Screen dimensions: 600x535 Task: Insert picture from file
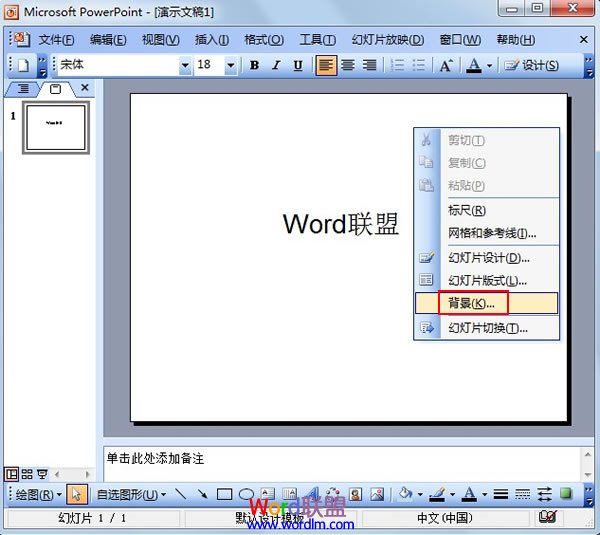377,494
